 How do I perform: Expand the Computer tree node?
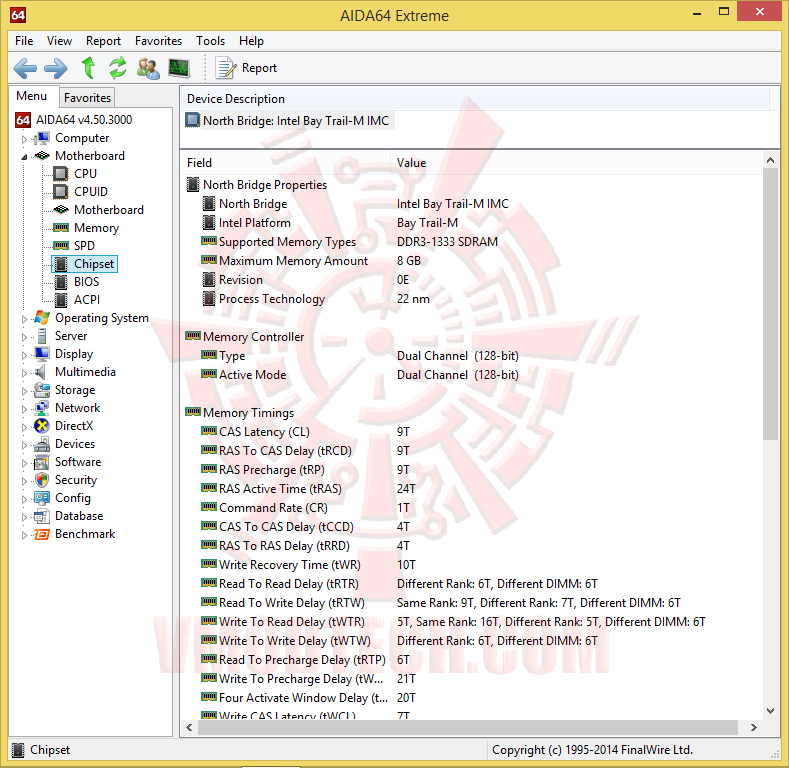coord(24,138)
